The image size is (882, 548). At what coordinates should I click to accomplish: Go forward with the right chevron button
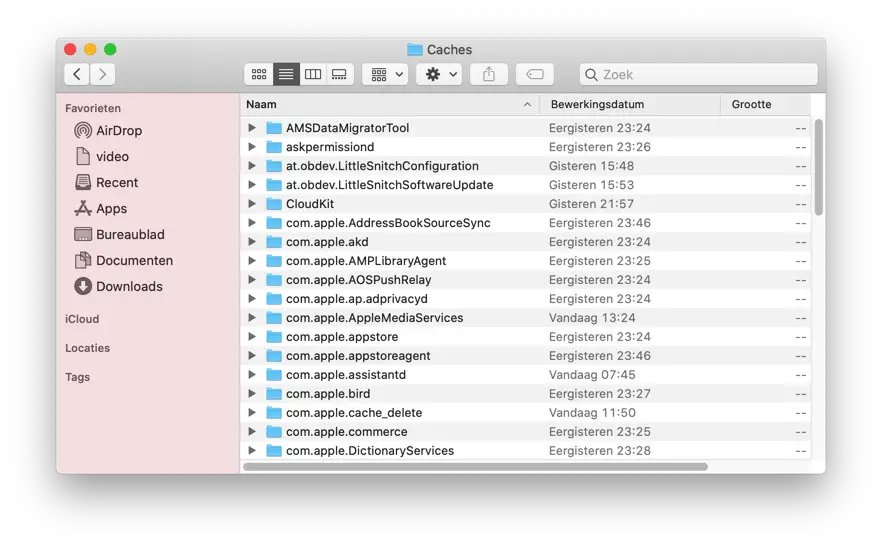(102, 74)
